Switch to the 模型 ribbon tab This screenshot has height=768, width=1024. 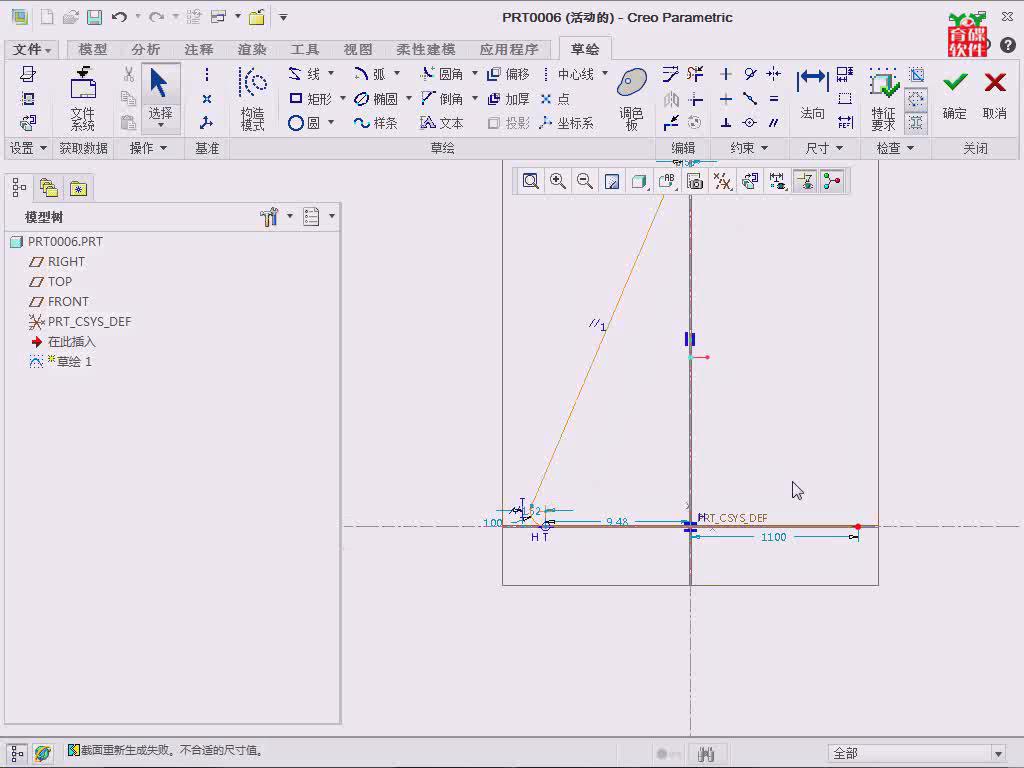point(93,50)
